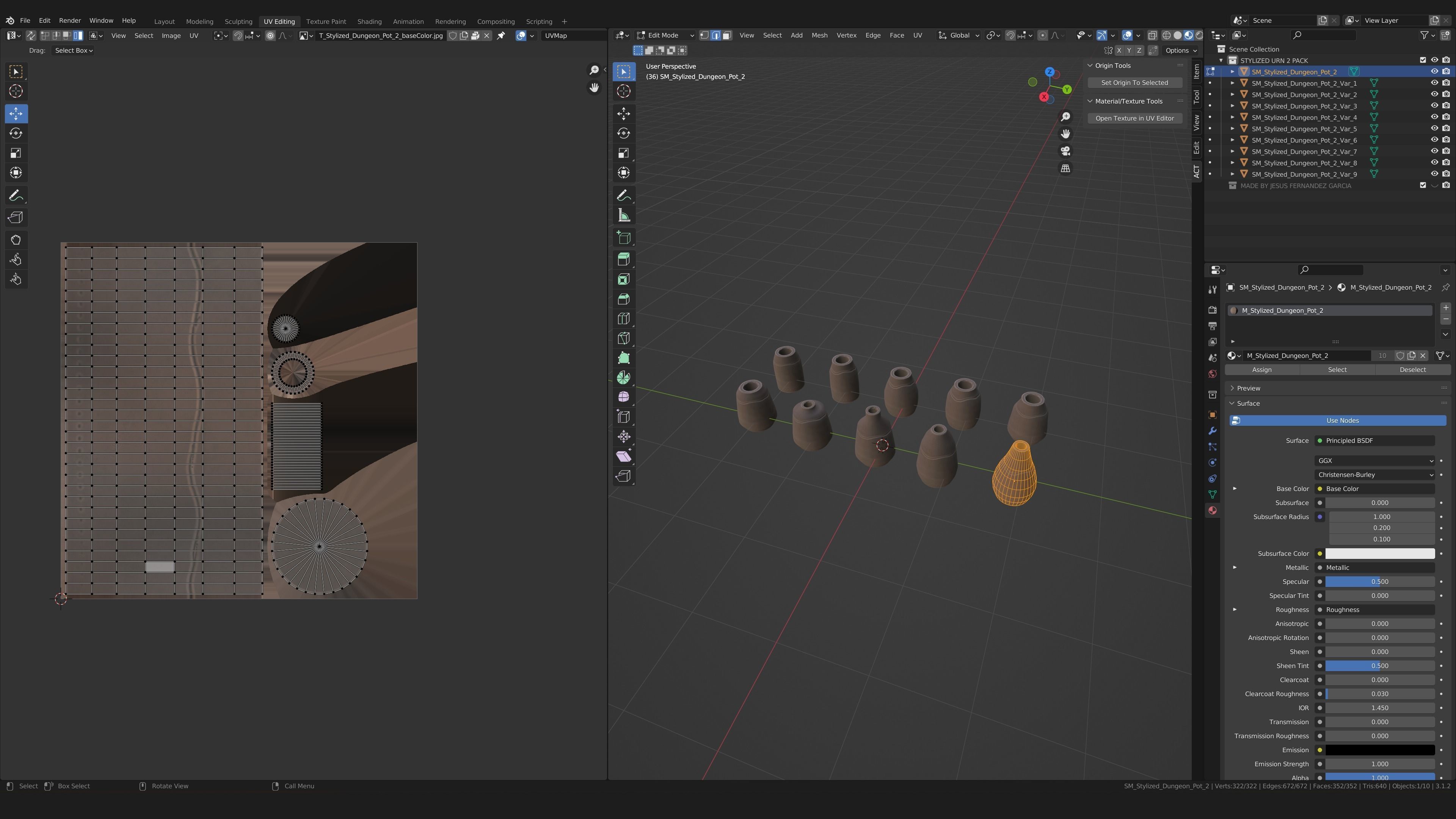The image size is (1456, 819).
Task: Expand the Base Color input row
Action: click(x=1235, y=489)
